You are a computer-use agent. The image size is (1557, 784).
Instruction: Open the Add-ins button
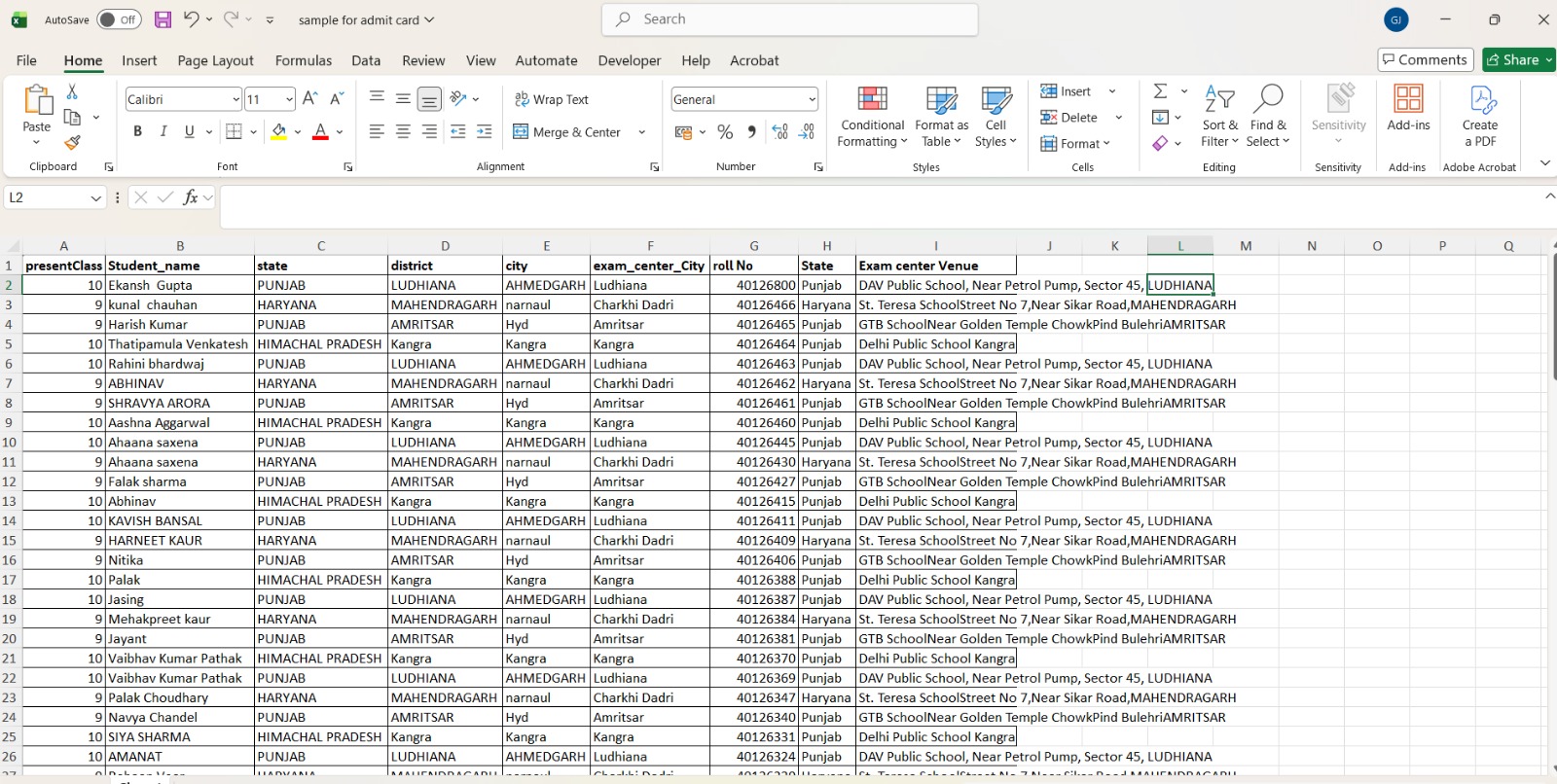tap(1408, 107)
